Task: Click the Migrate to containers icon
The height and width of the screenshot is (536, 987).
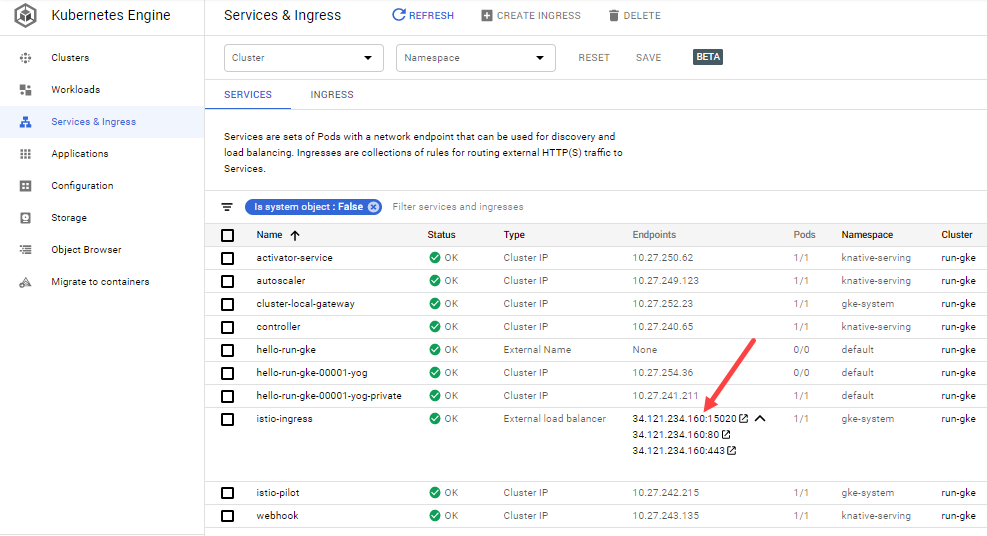Action: (x=25, y=282)
